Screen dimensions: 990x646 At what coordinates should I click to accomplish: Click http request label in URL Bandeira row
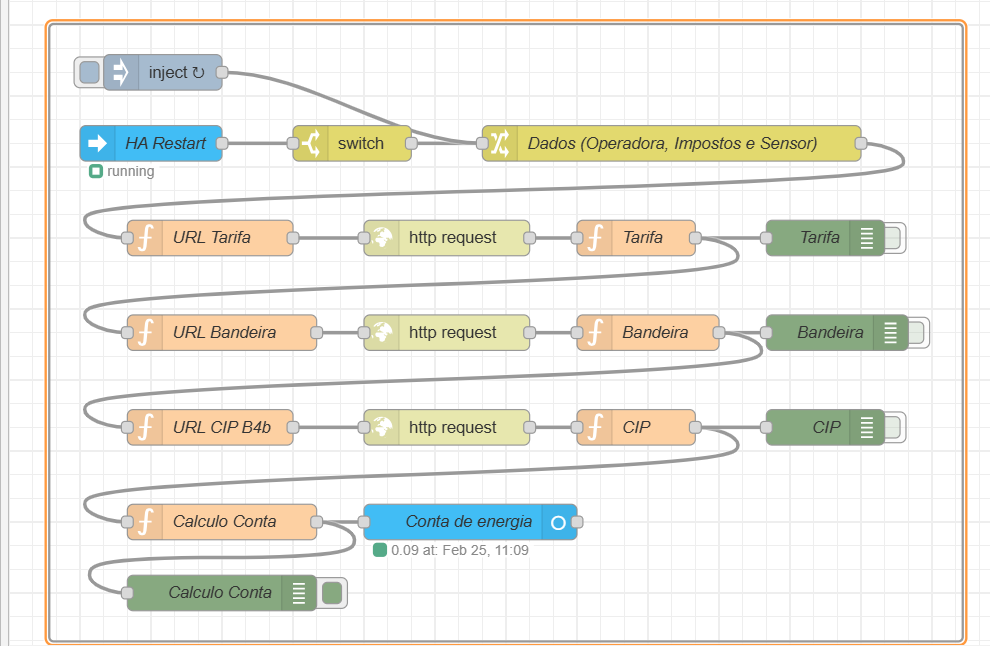pos(453,332)
